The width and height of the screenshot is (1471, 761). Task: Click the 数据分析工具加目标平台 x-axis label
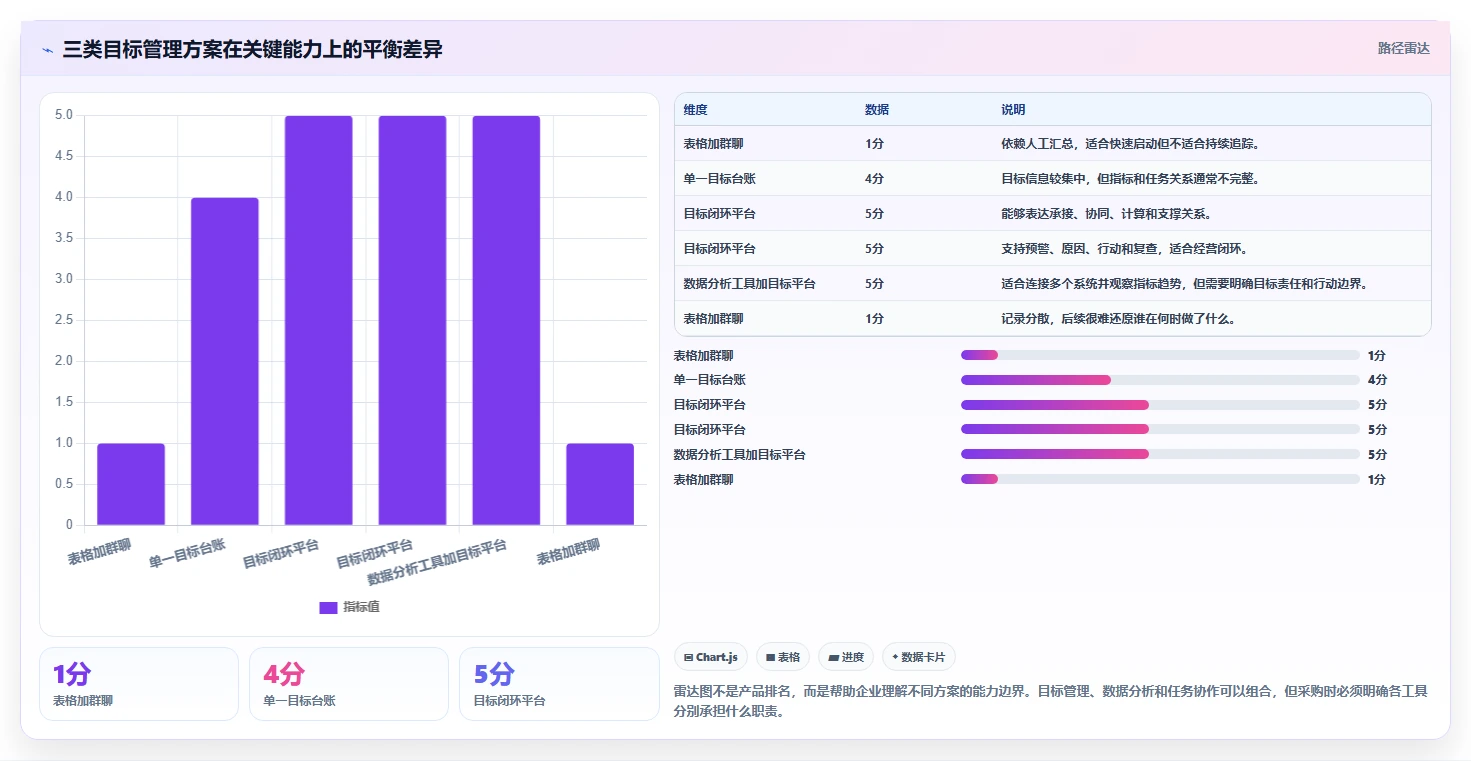437,562
